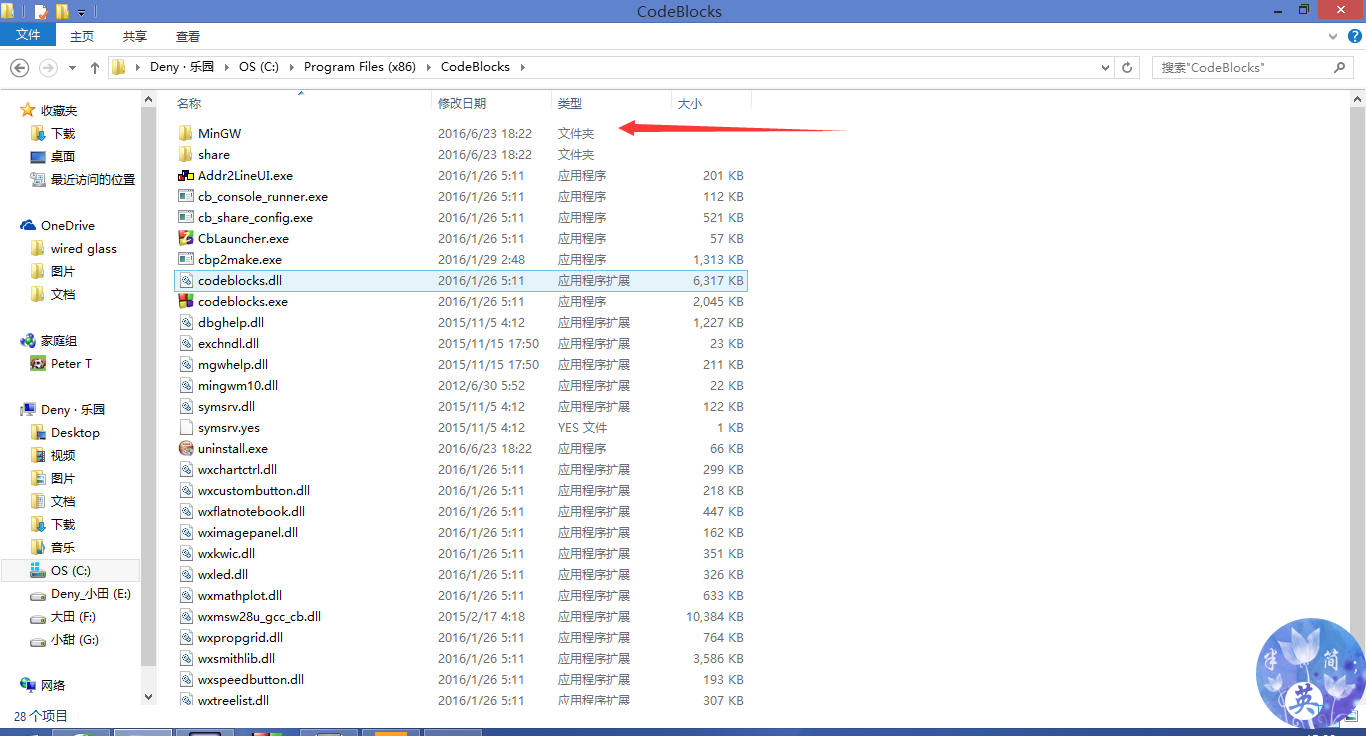Open the Quick Access Toolbar customize dropdown

coord(81,13)
